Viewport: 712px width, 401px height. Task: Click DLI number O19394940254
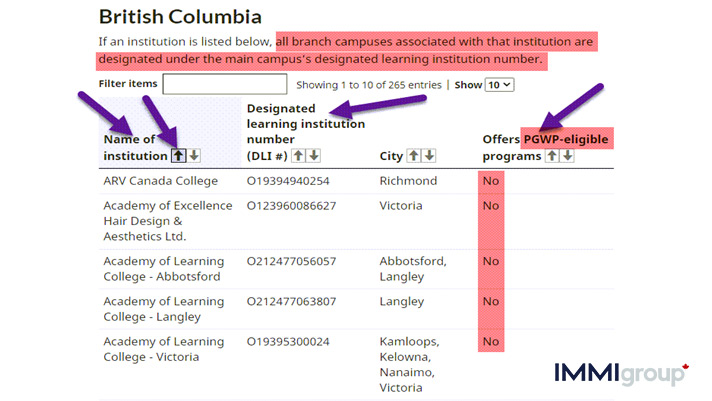tap(288, 181)
